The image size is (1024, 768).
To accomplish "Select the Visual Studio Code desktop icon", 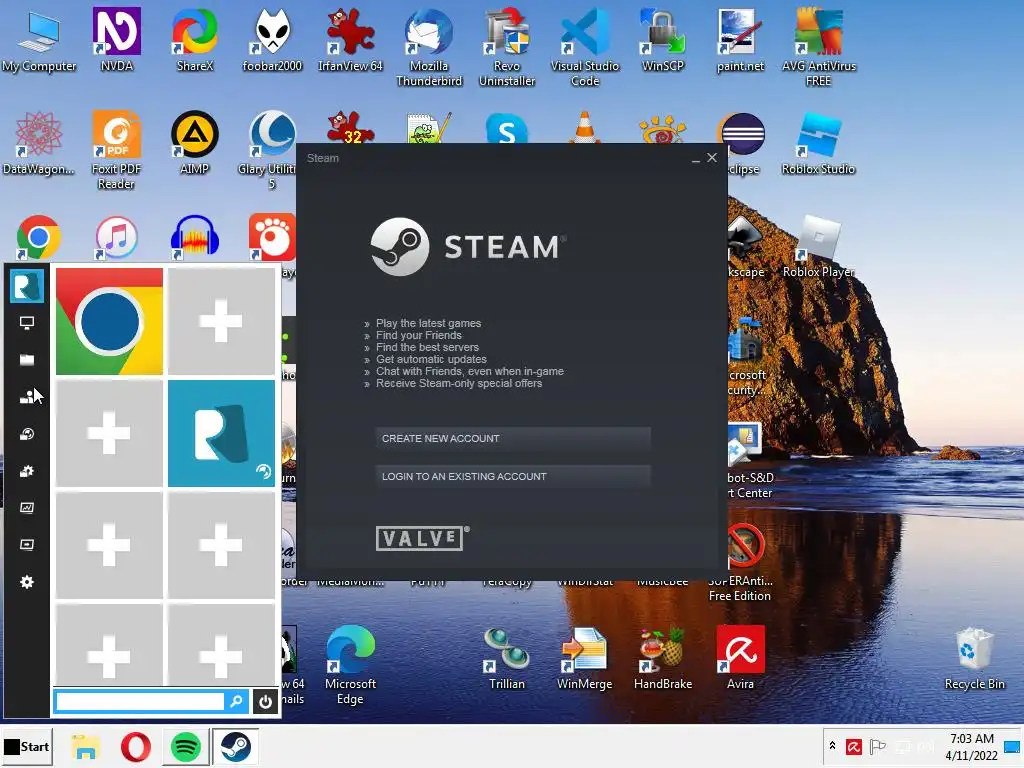I will [584, 48].
